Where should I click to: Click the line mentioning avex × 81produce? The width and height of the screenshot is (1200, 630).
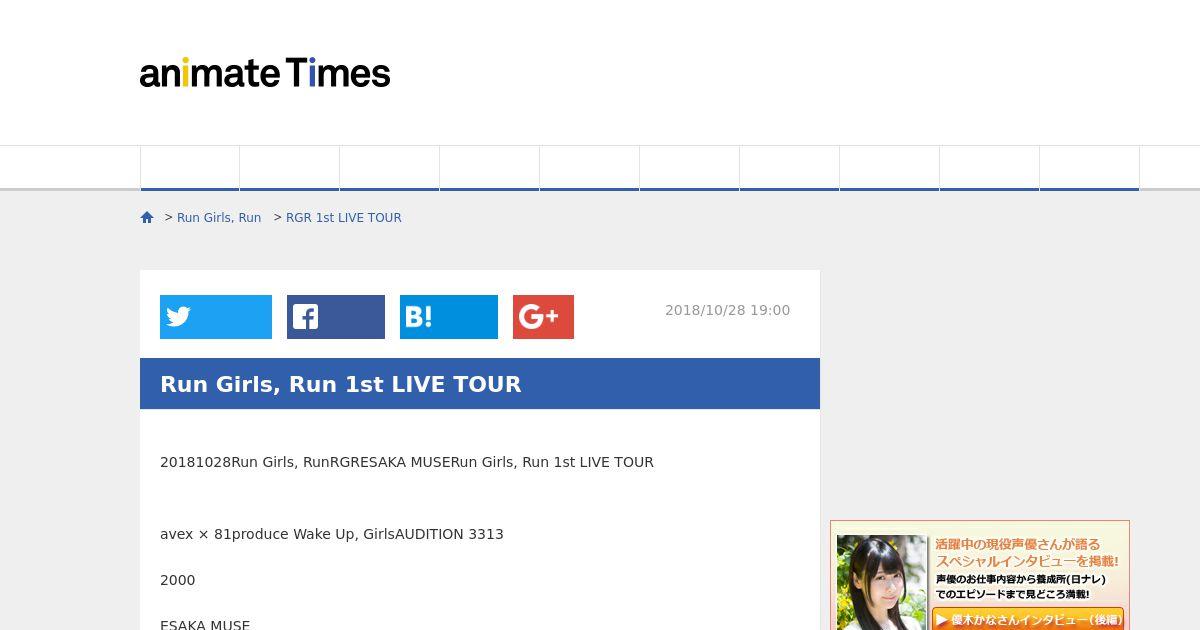coord(332,534)
